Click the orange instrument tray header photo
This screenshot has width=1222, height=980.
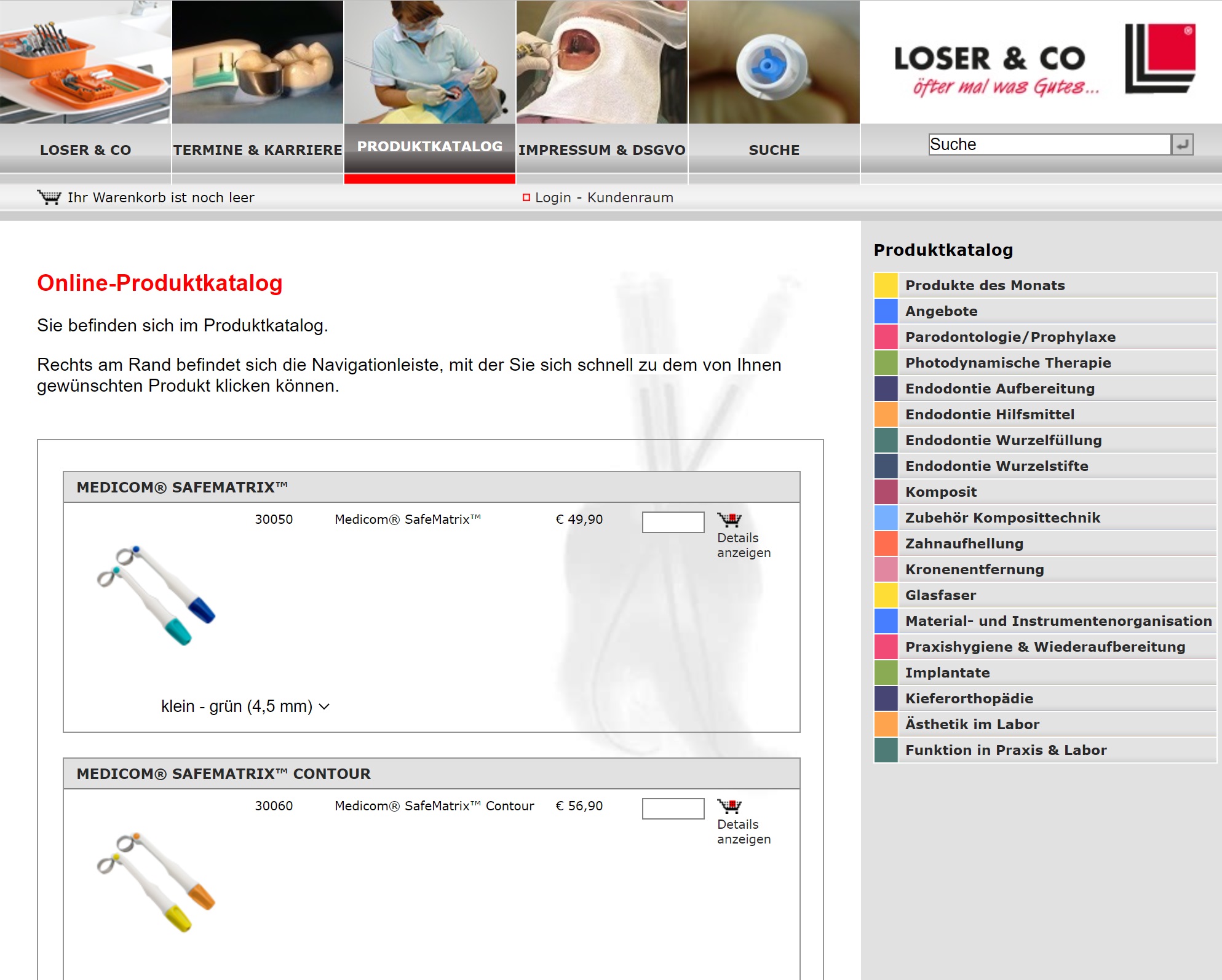click(x=85, y=61)
